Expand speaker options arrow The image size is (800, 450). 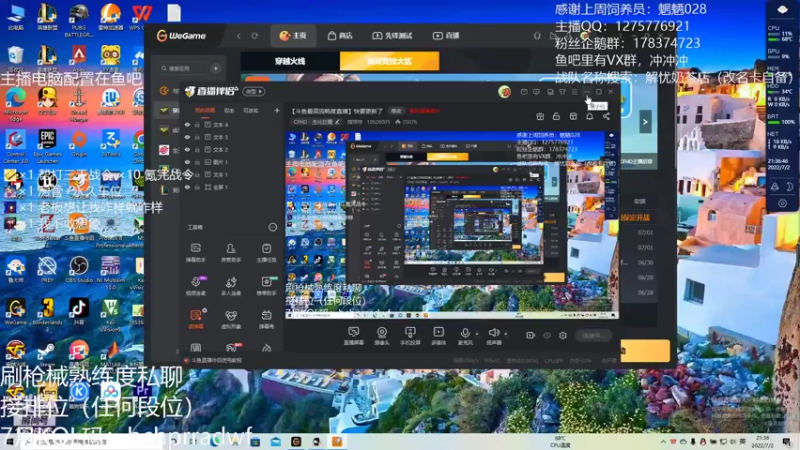[506, 334]
